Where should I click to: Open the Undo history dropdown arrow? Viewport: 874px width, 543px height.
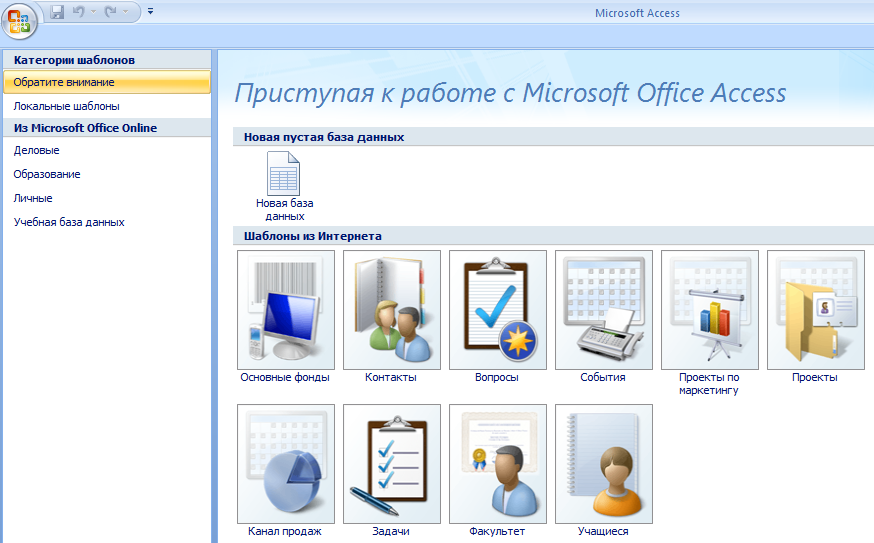pos(93,11)
